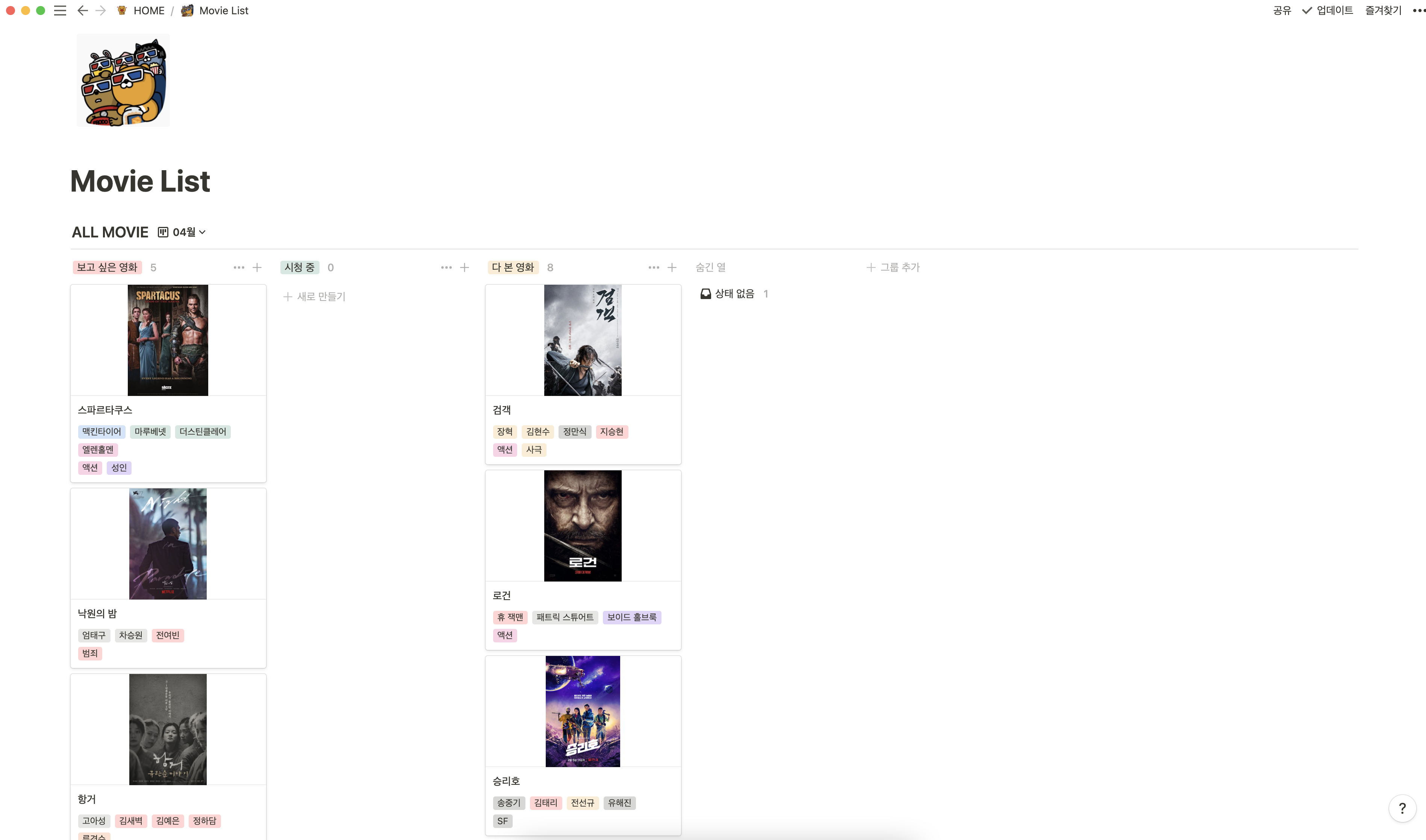The height and width of the screenshot is (840, 1426).
Task: Click the 패트릭 스튜어트 tag
Action: [565, 618]
